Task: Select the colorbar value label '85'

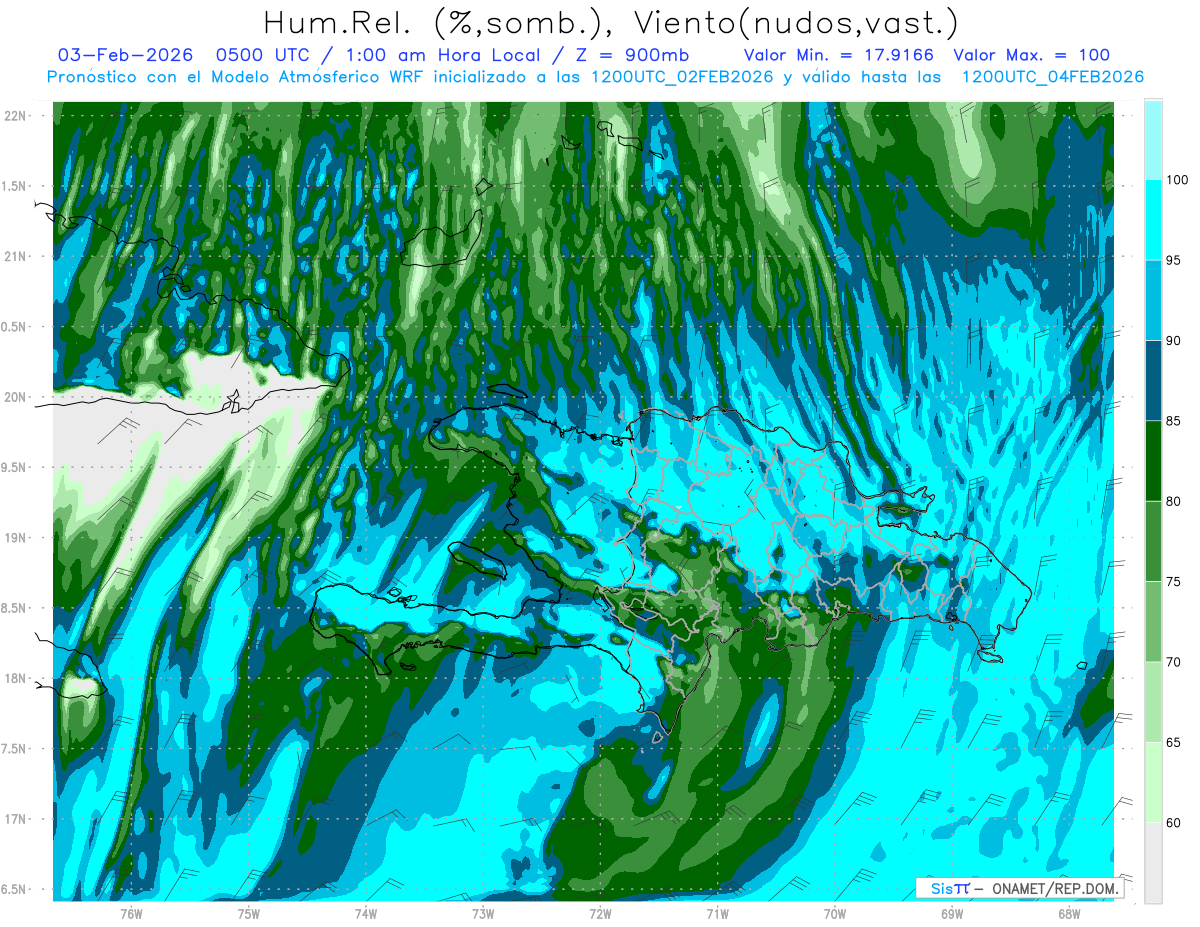Action: coord(1174,421)
